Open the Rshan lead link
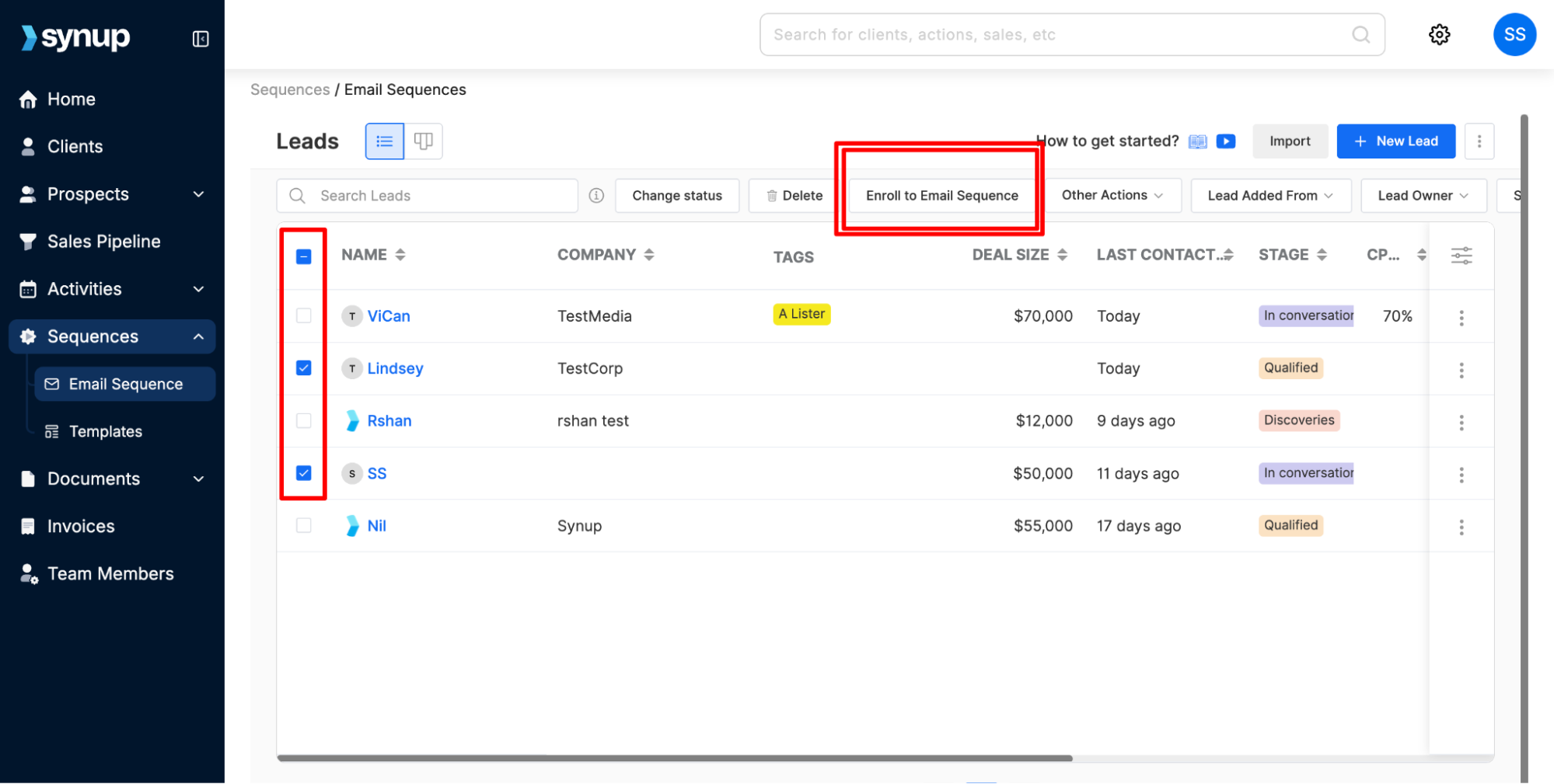 389,421
